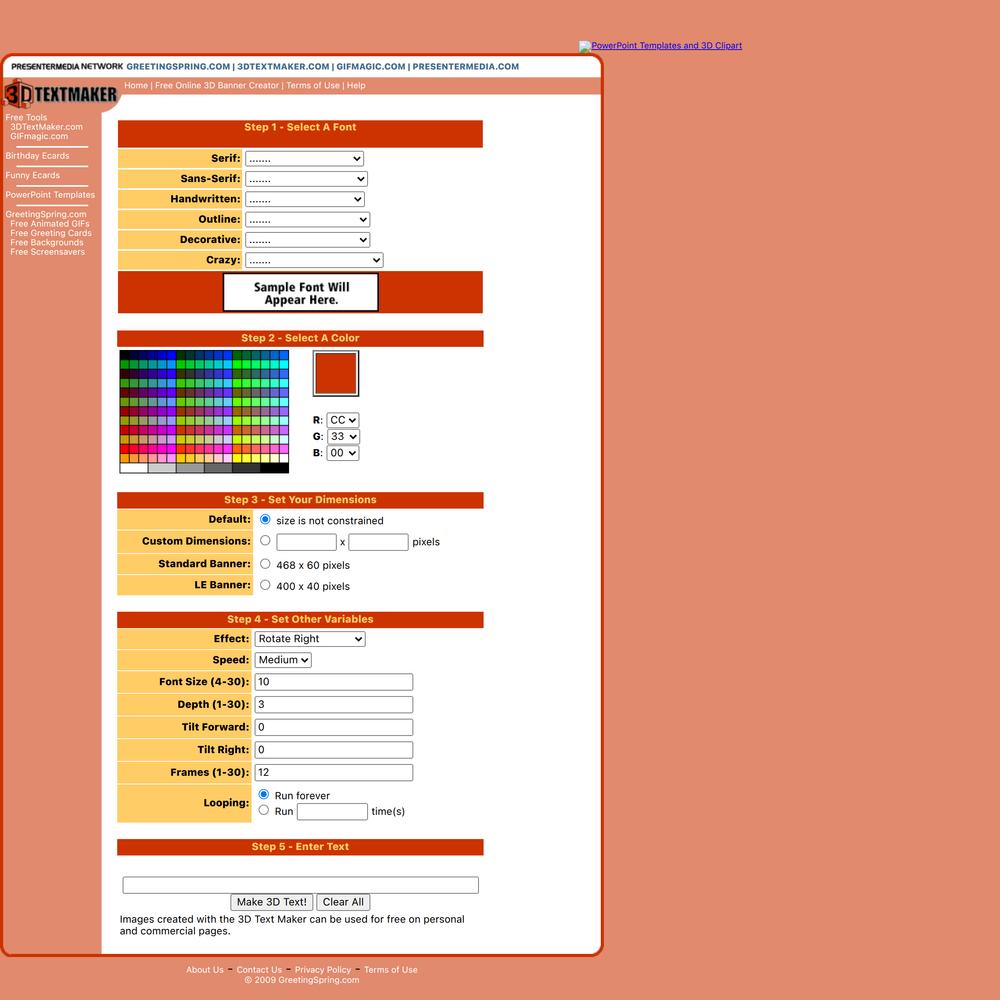Screen dimensions: 1000x1000
Task: Open PowerPoint Templates in the left sidebar
Action: (50, 195)
